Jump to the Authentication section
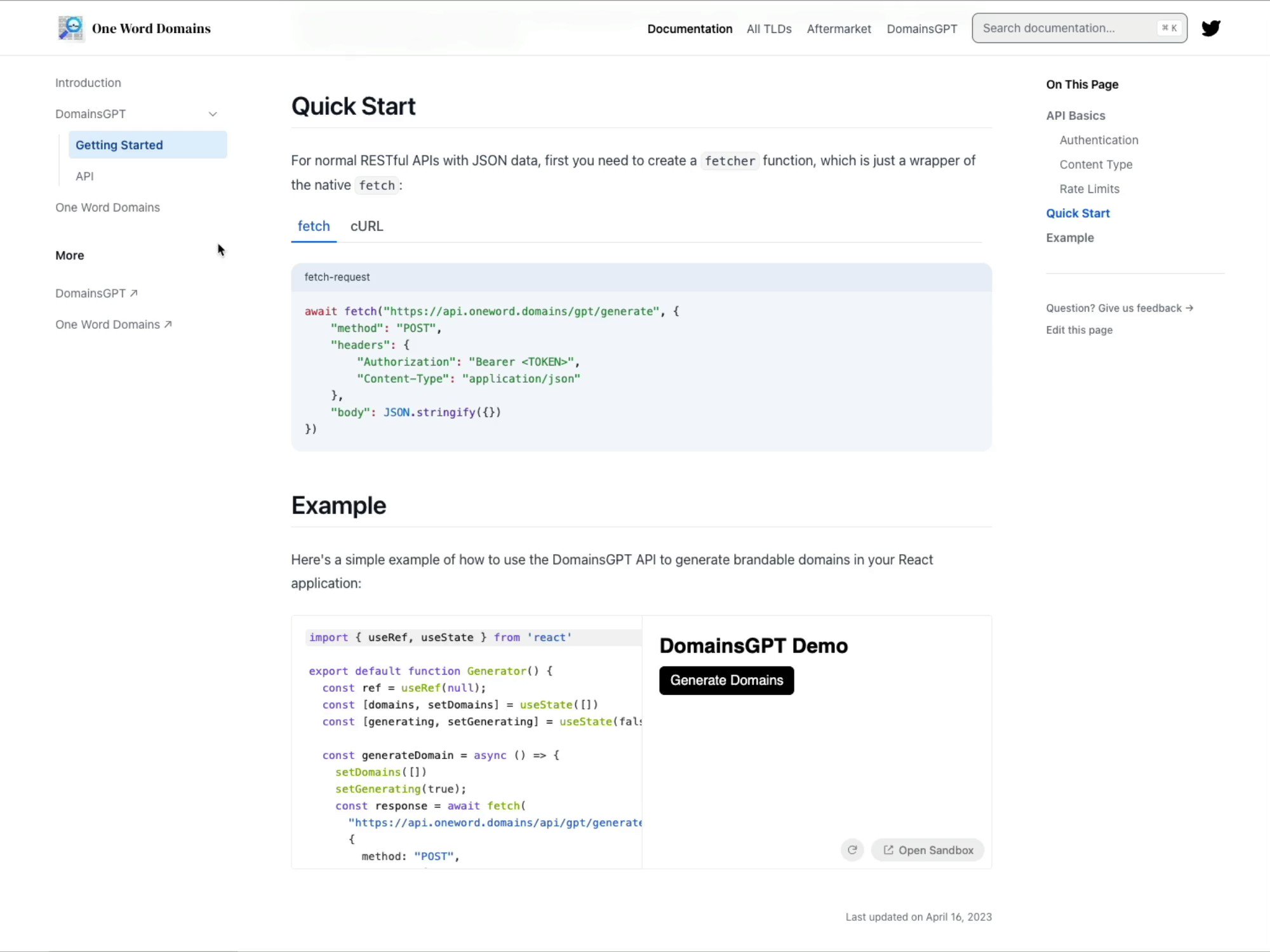 tap(1099, 140)
